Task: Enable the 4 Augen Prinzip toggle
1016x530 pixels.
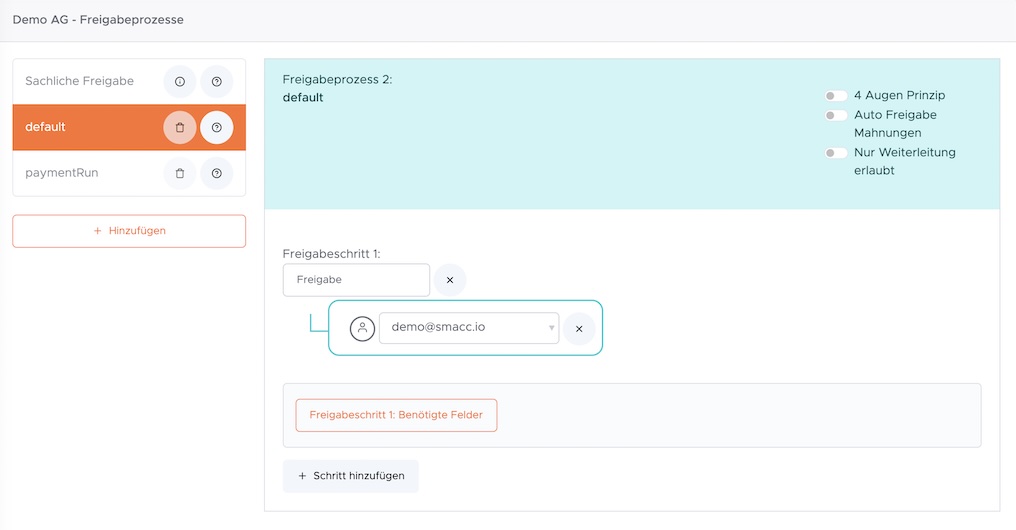Action: tap(835, 96)
